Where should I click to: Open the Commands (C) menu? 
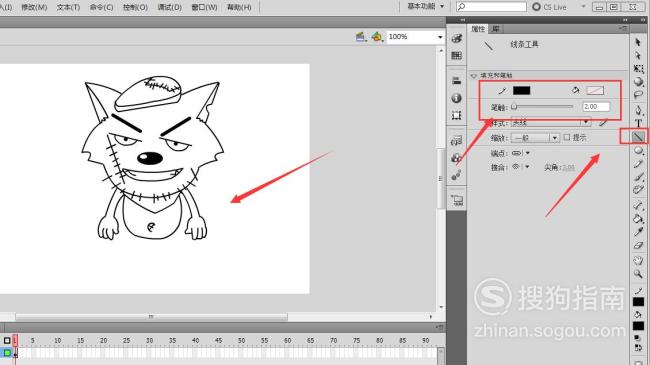point(102,7)
